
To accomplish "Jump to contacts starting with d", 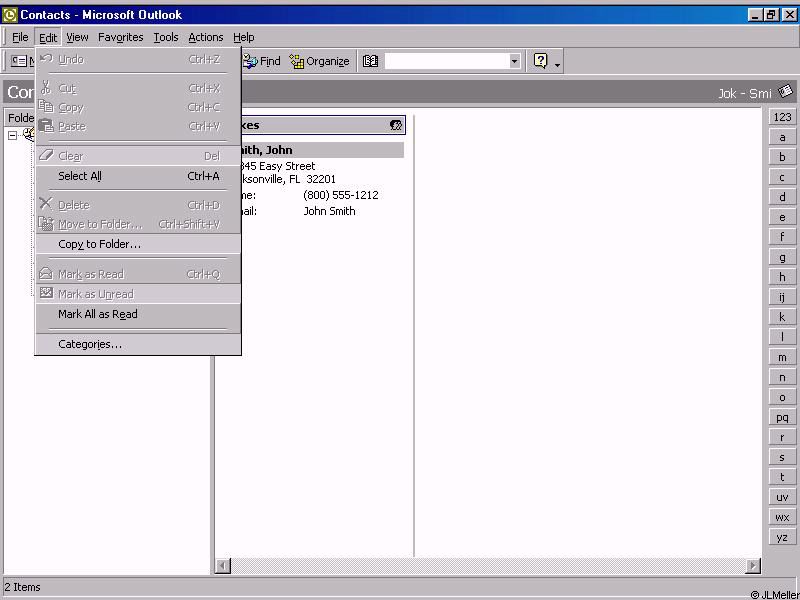I will 782,197.
